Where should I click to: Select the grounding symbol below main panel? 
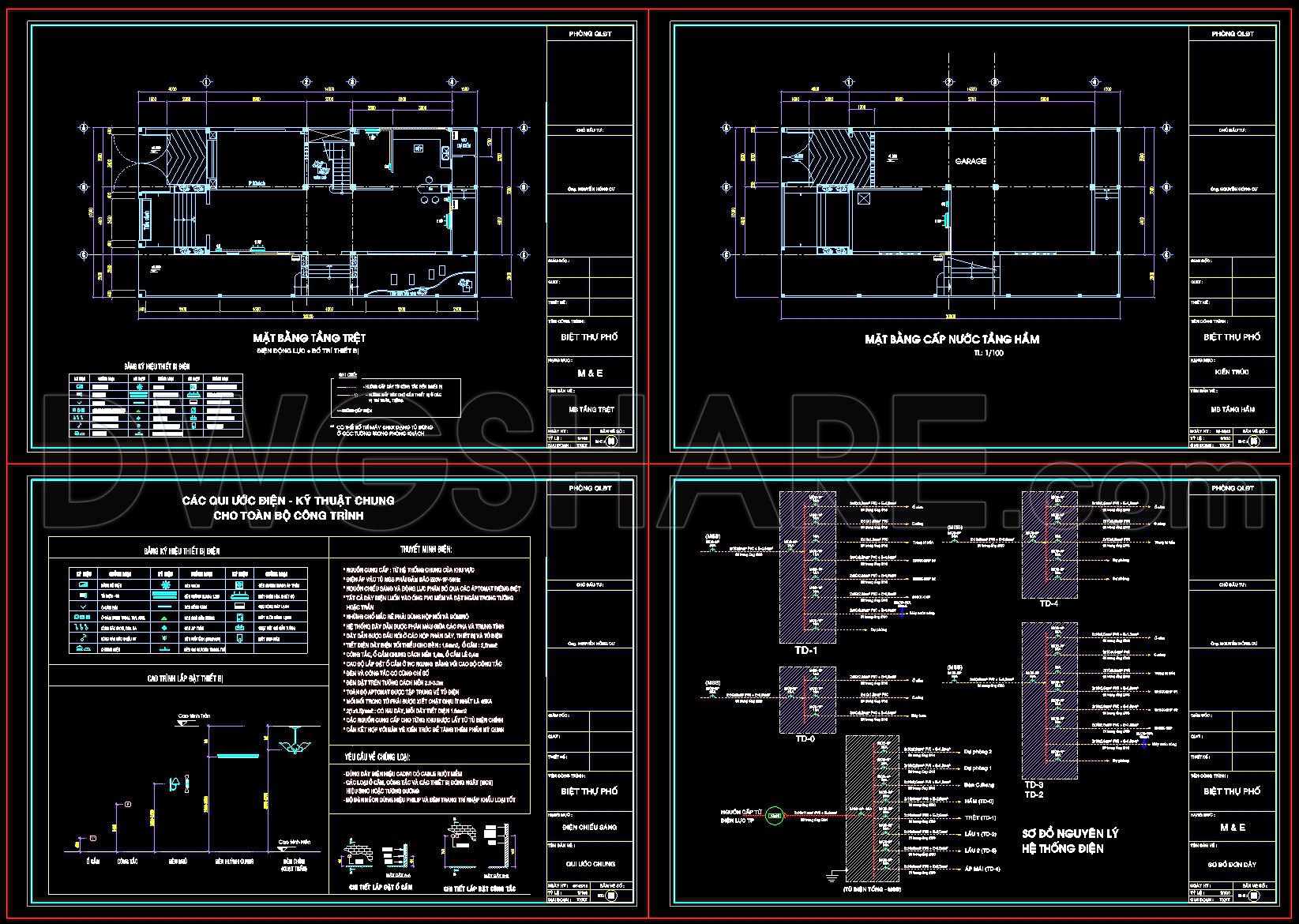[832, 876]
